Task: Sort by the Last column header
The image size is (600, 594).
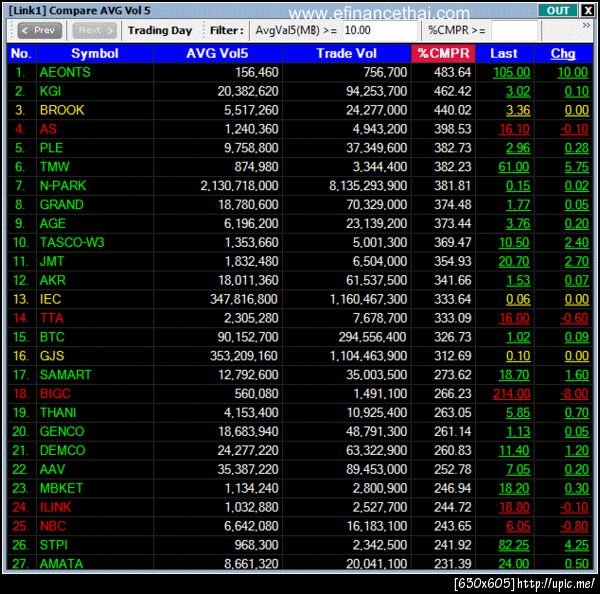Action: [x=504, y=53]
